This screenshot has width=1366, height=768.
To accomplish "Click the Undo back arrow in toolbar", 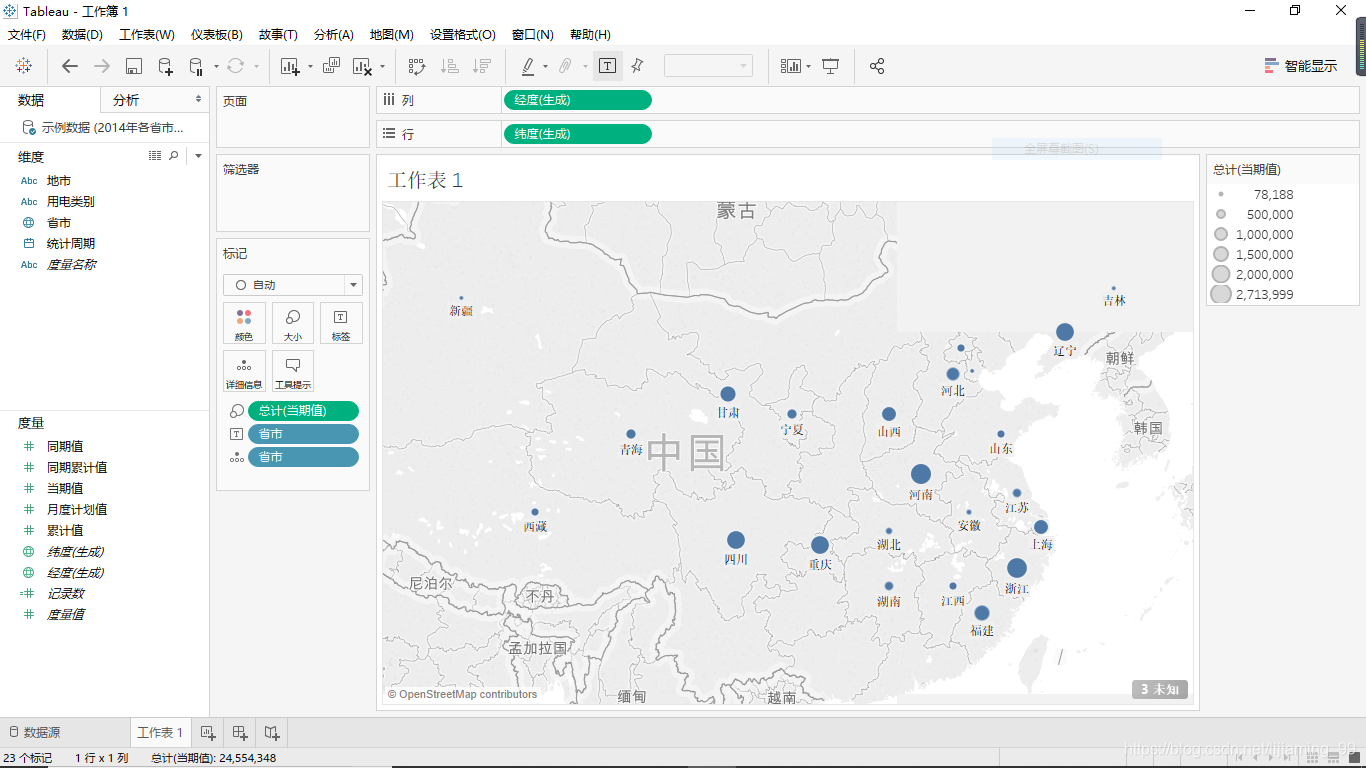I will click(70, 66).
